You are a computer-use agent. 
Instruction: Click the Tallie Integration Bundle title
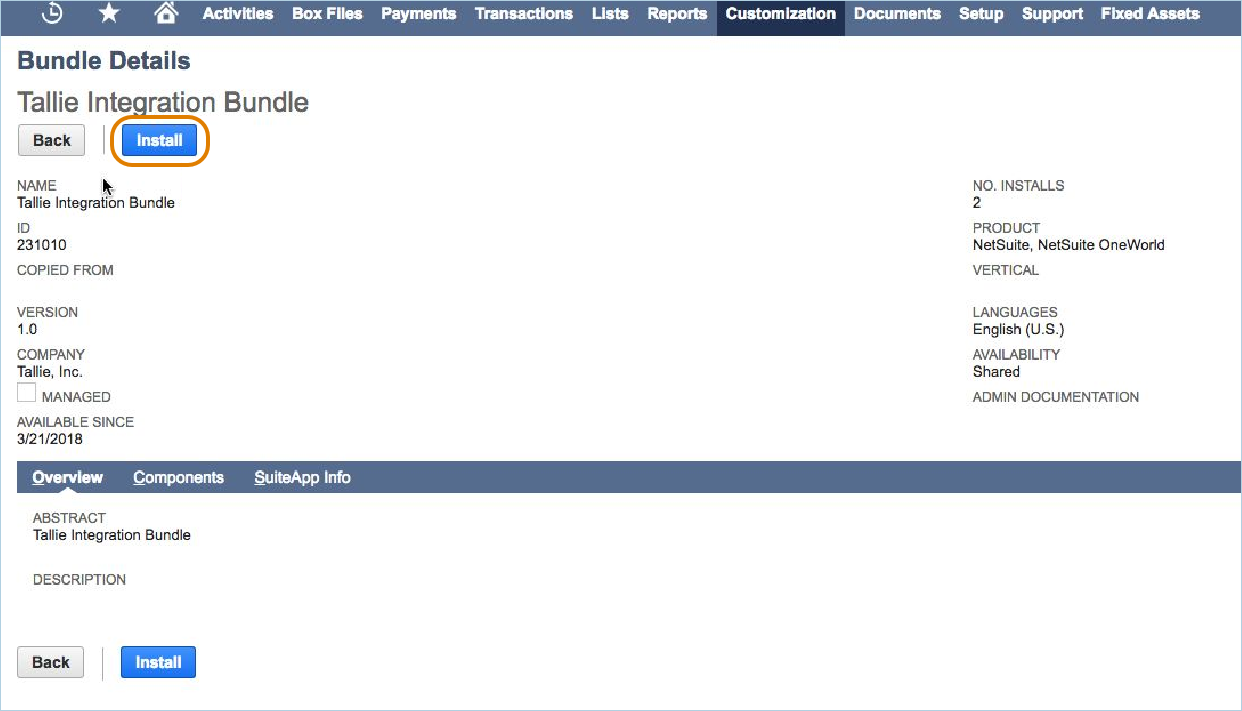tap(163, 102)
